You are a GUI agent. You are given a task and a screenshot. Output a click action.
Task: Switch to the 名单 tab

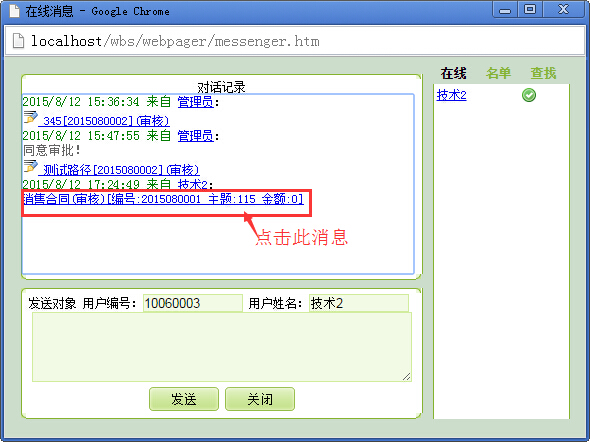(498, 73)
